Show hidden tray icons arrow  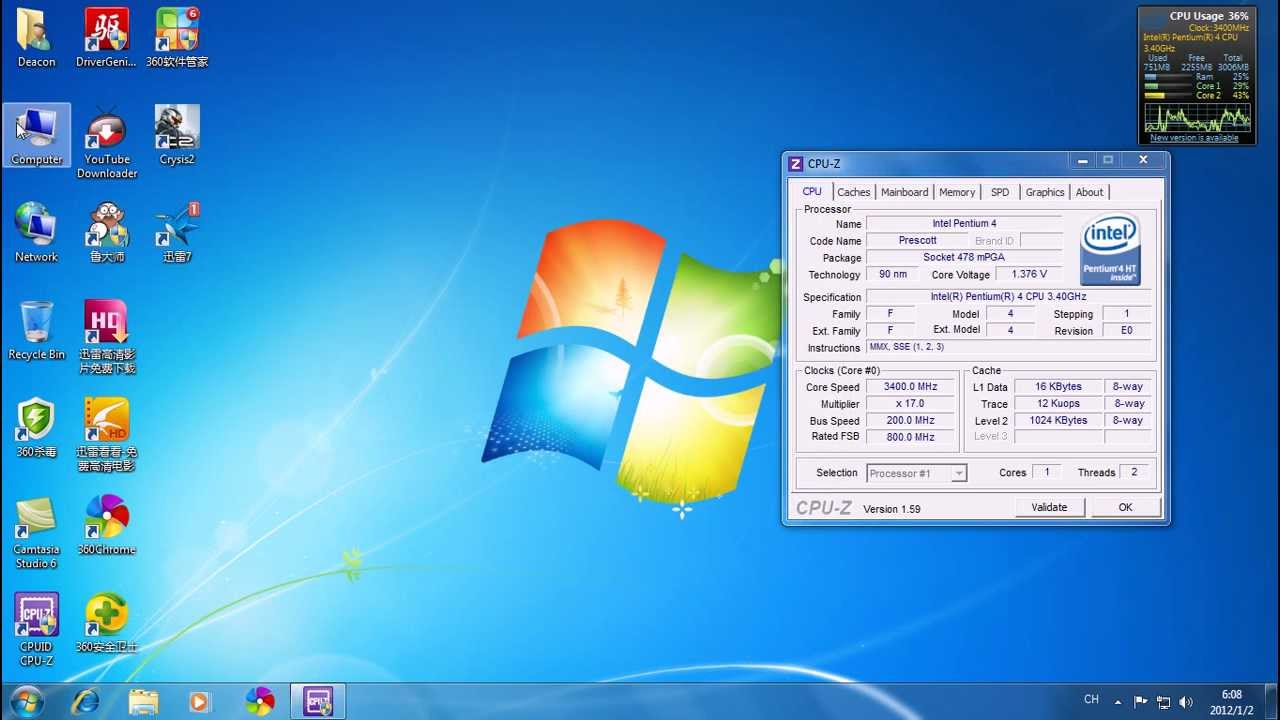point(1118,701)
